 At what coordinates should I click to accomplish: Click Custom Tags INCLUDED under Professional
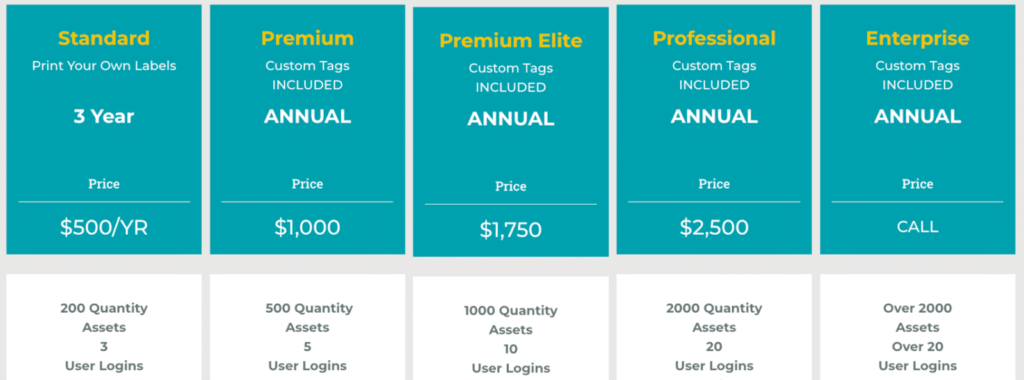(714, 75)
